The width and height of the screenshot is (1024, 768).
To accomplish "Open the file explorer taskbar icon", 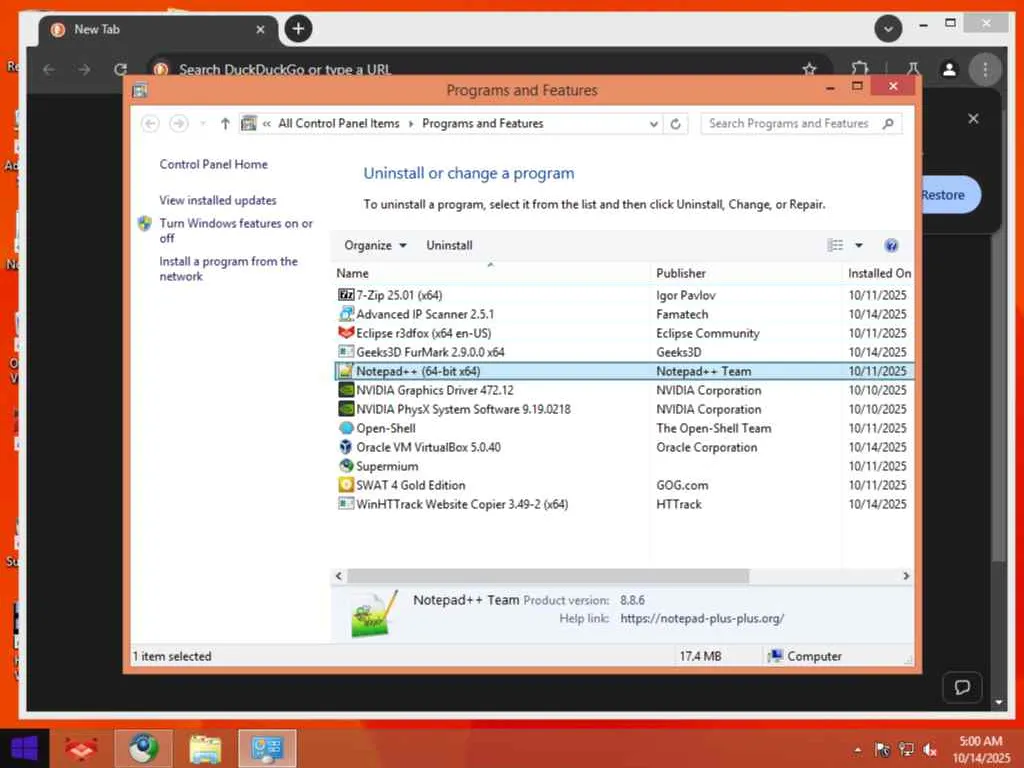I will tap(205, 748).
